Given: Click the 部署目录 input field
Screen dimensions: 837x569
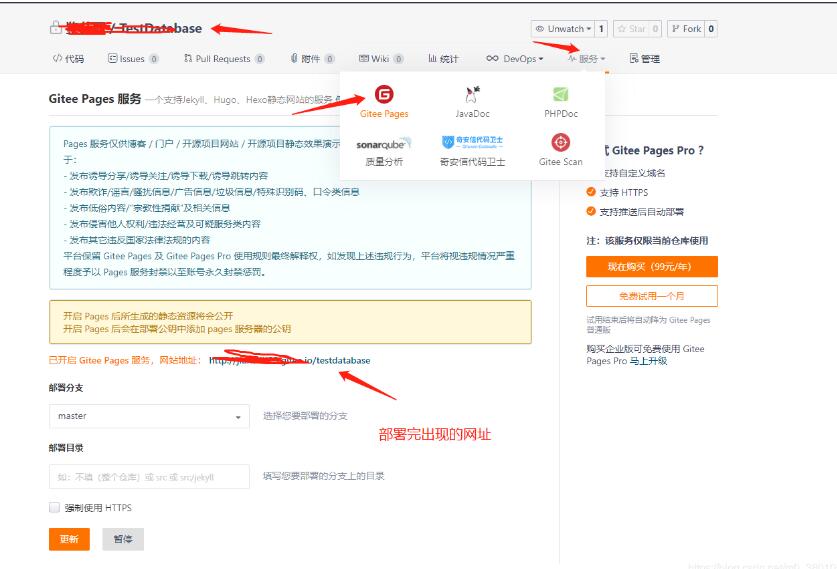Looking at the screenshot, I should coord(149,477).
